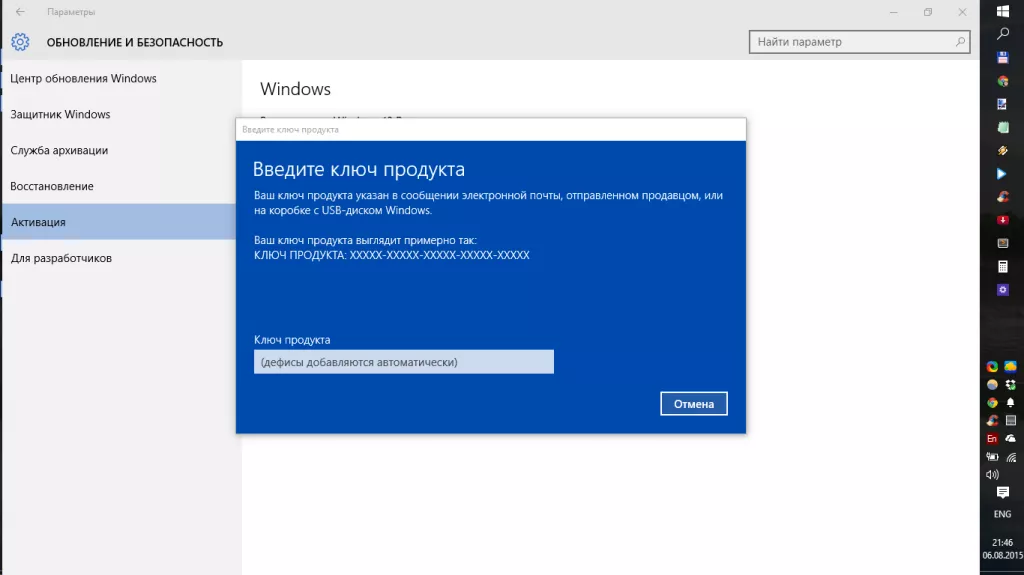
Task: Open the Calculator app in taskbar
Action: click(x=1002, y=267)
